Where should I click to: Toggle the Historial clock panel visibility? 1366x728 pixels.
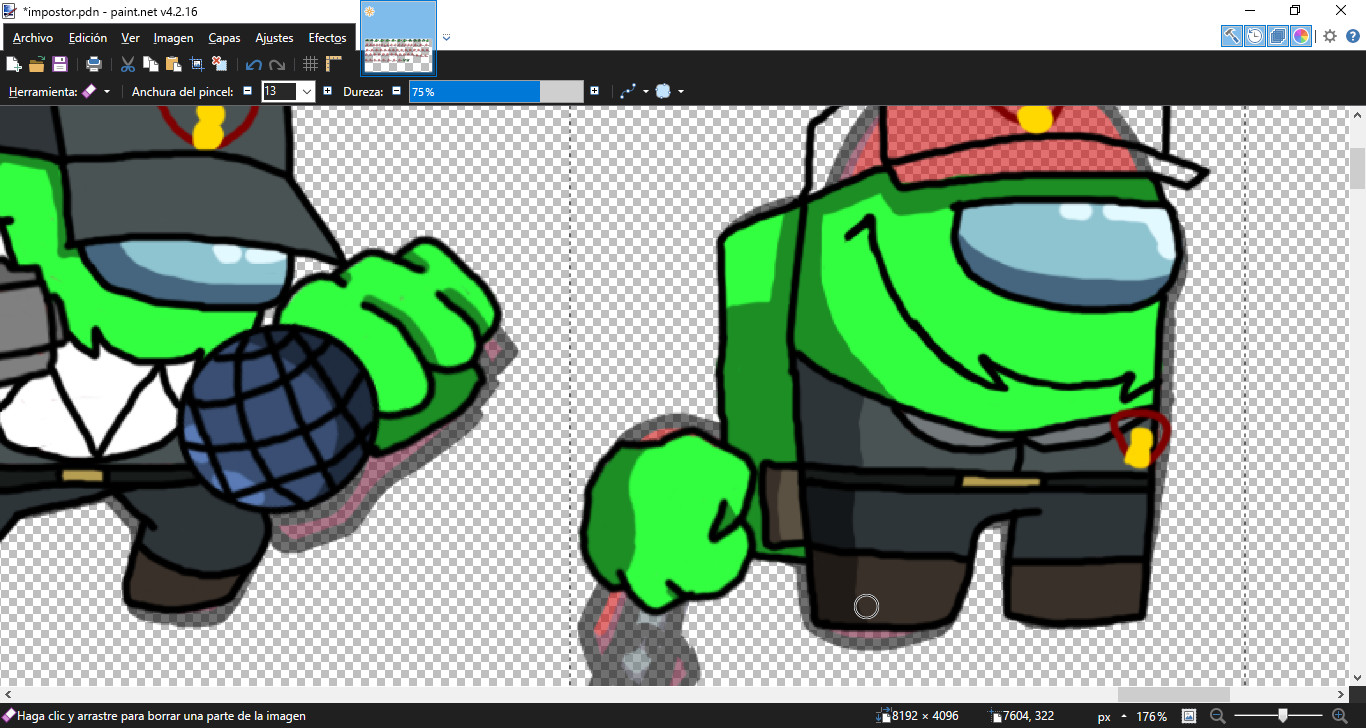tap(1255, 35)
